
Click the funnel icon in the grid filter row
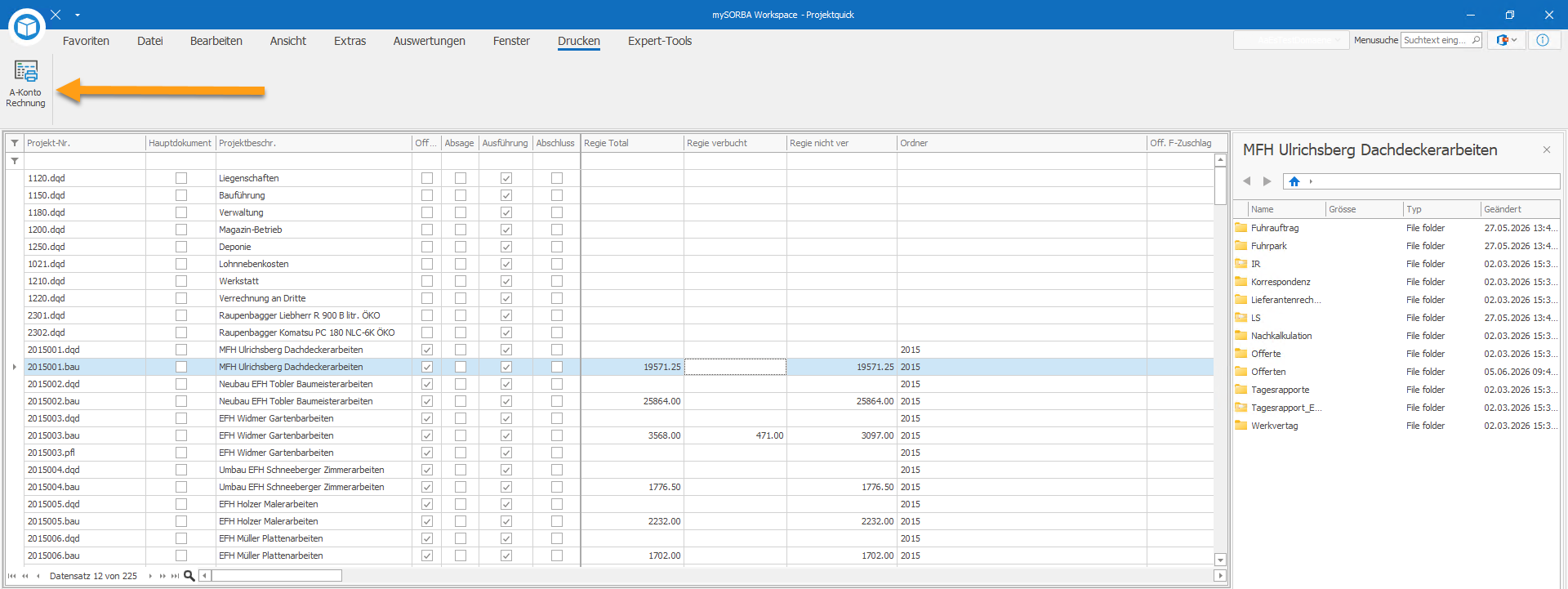click(x=15, y=161)
